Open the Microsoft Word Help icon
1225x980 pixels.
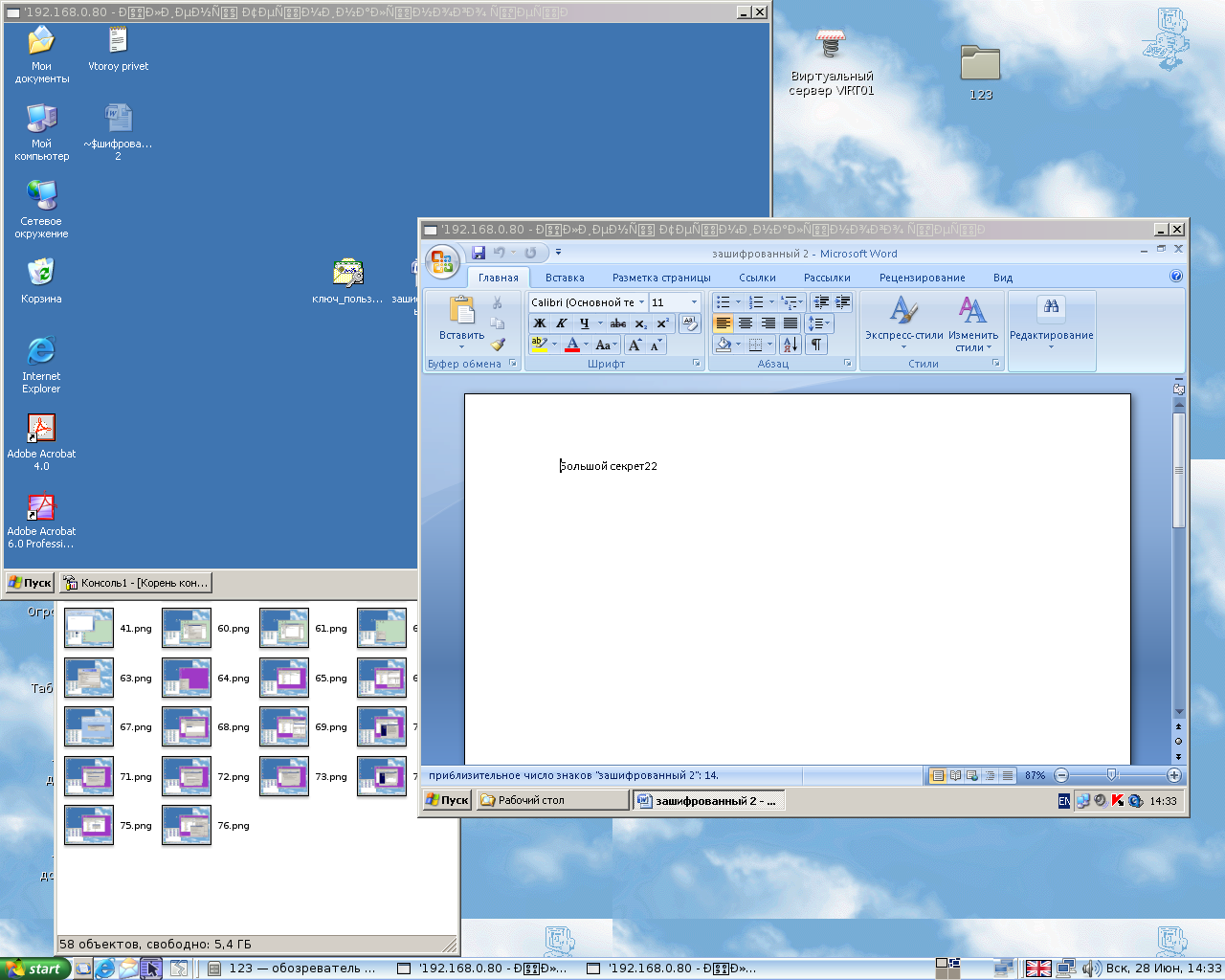coord(1176,277)
